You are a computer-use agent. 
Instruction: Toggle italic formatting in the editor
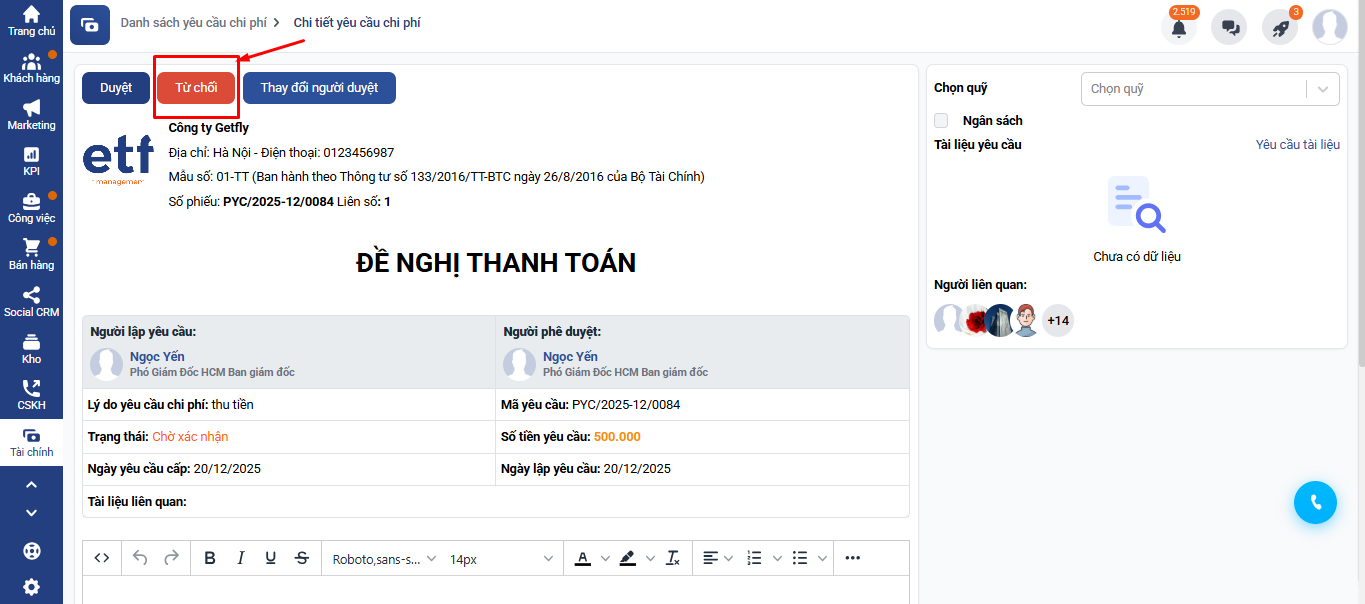(x=240, y=558)
